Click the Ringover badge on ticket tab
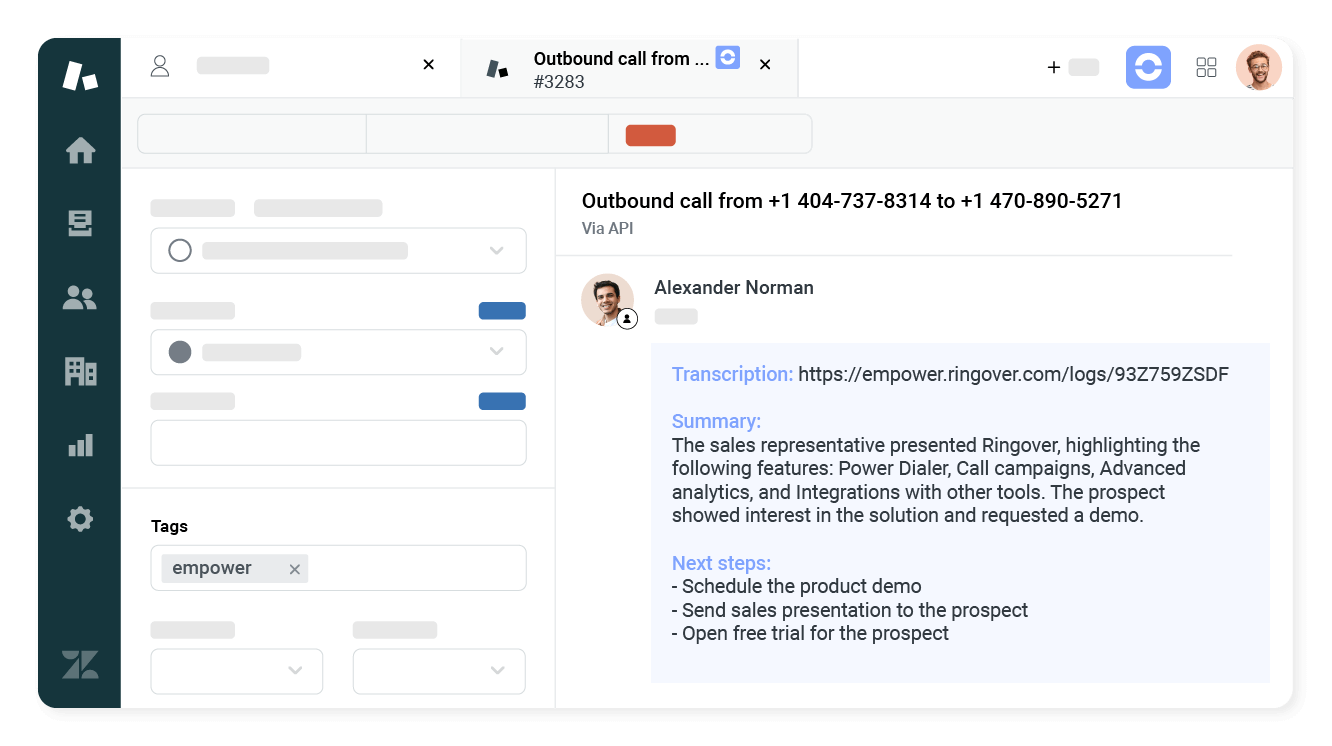This screenshot has width=1332, height=746. 727,58
